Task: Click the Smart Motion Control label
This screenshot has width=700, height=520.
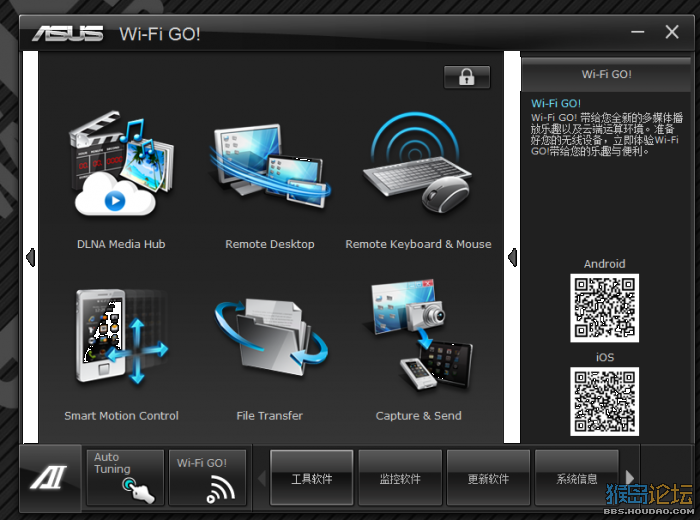Action: click(x=121, y=416)
